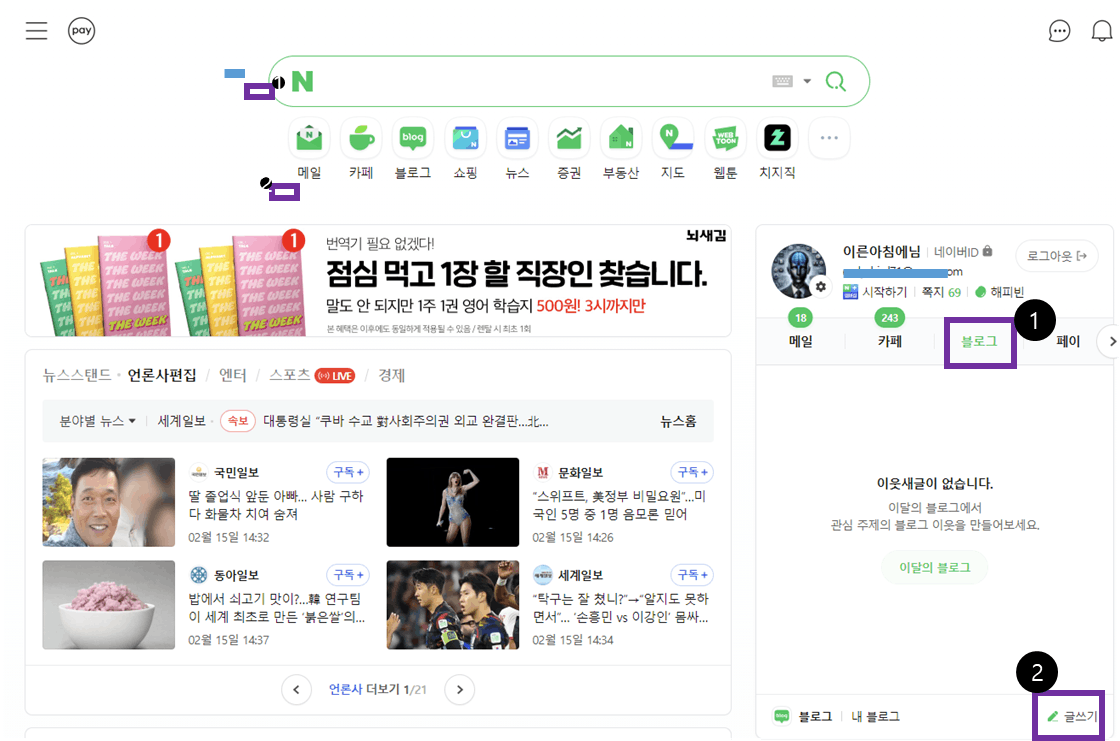Read the 탁구는 잘 쳤니 headline
This screenshot has height=741, width=1120.
pos(621,607)
